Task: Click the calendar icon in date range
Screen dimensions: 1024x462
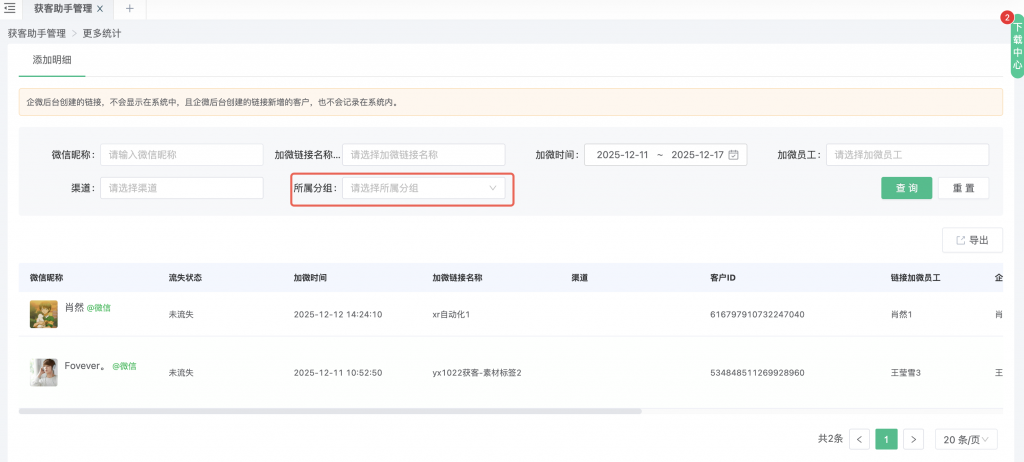Action: point(733,155)
